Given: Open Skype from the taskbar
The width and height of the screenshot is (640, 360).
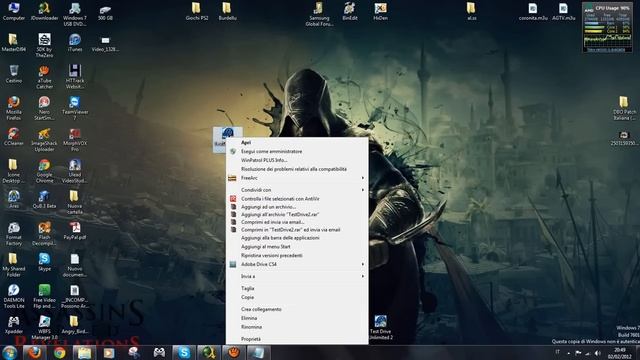Looking at the screenshot, I should [x=184, y=353].
